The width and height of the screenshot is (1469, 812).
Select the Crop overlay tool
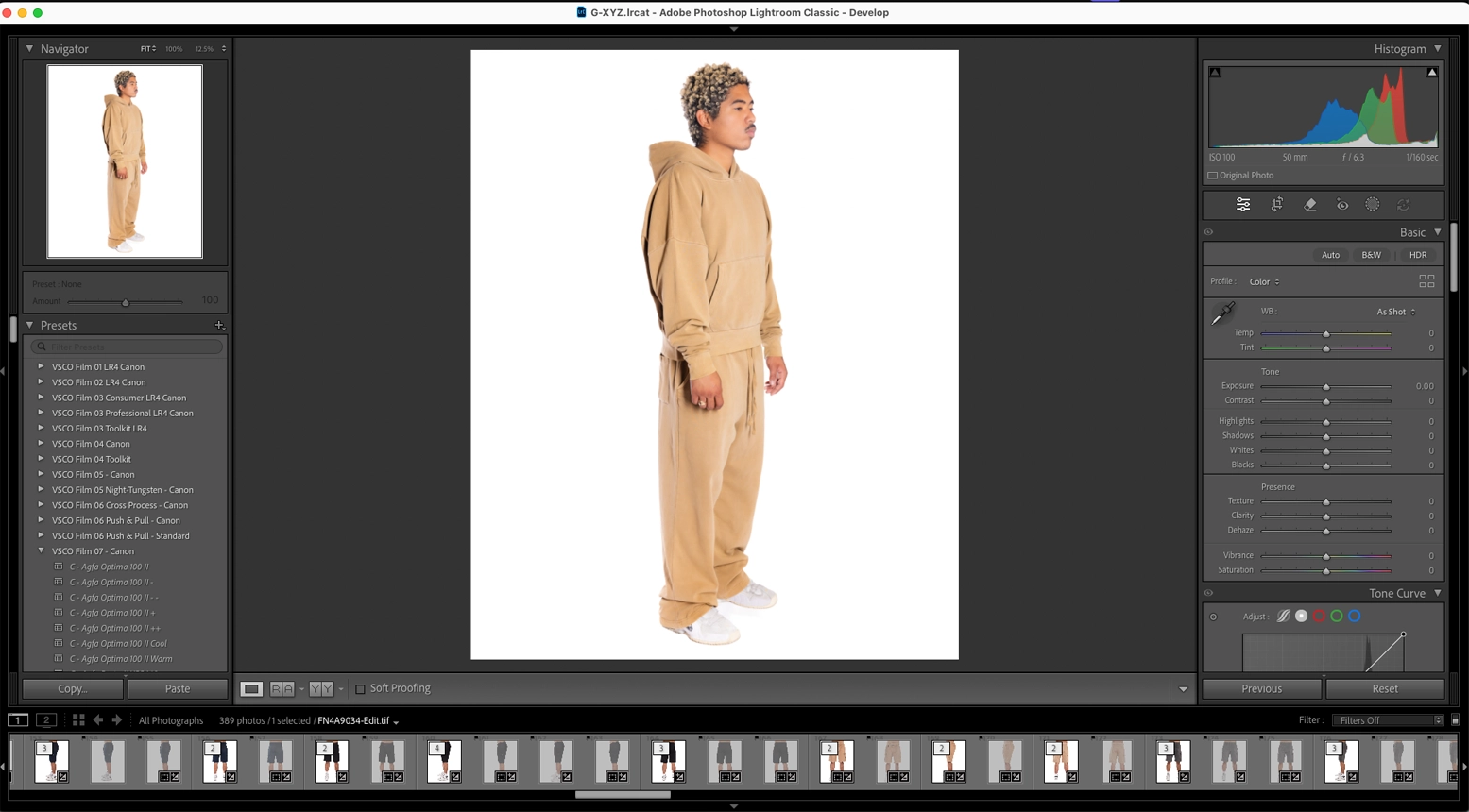1276,205
